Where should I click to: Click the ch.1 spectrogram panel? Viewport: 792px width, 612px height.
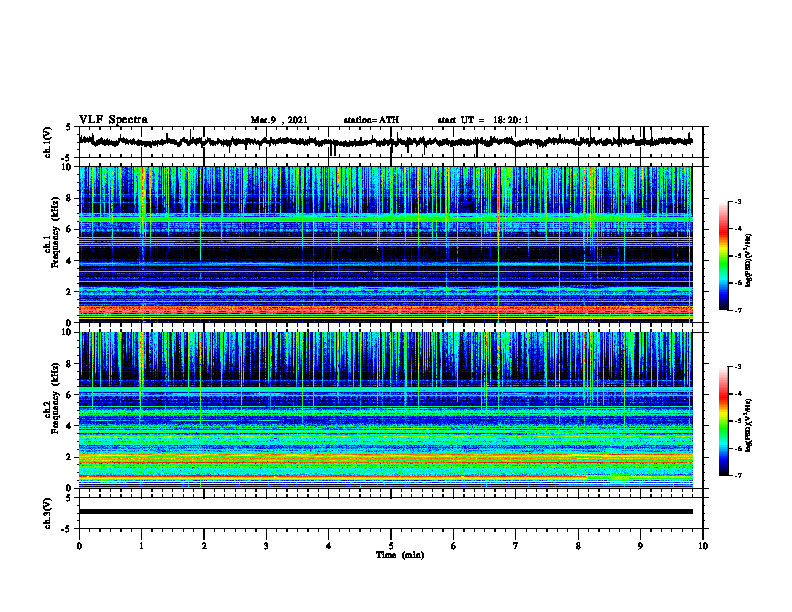coord(386,244)
